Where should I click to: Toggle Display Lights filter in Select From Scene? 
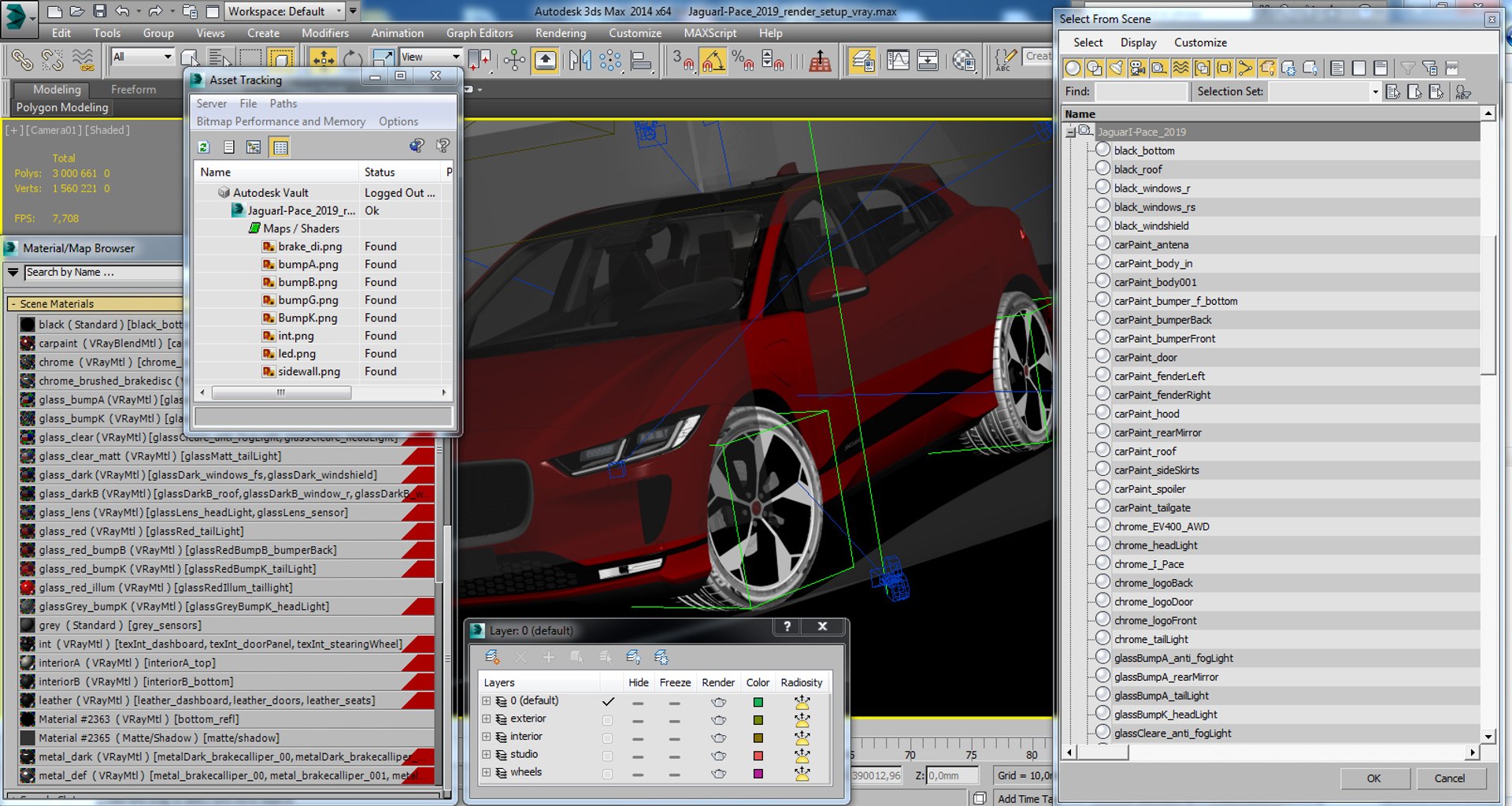pyautogui.click(x=1116, y=68)
